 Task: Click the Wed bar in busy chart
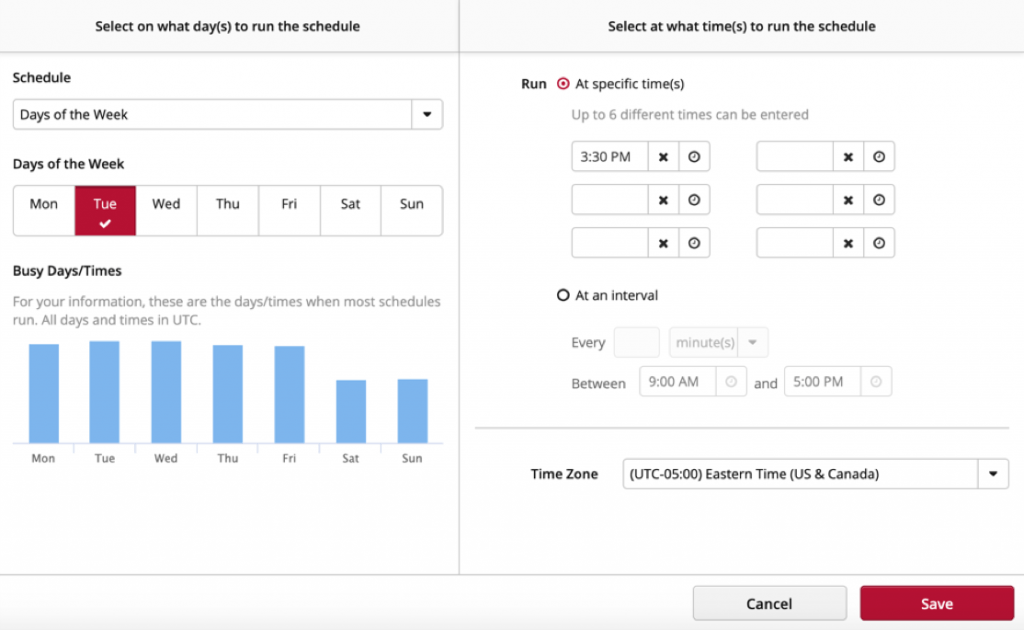tap(166, 392)
